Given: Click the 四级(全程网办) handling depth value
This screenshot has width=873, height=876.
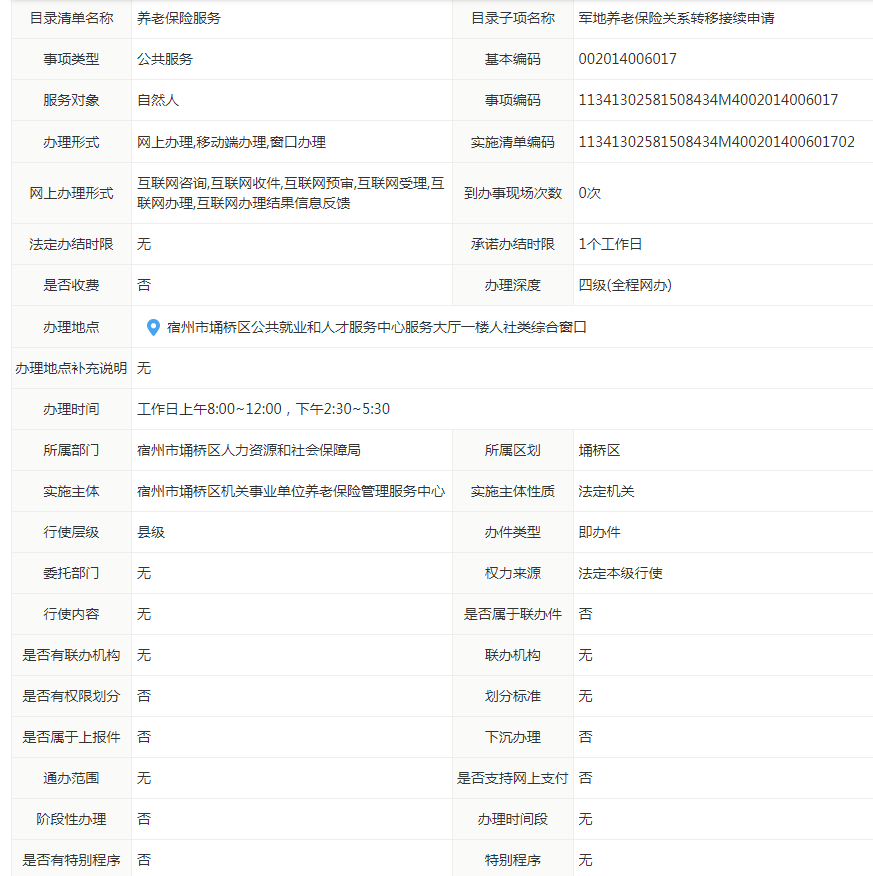Looking at the screenshot, I should click(x=625, y=285).
